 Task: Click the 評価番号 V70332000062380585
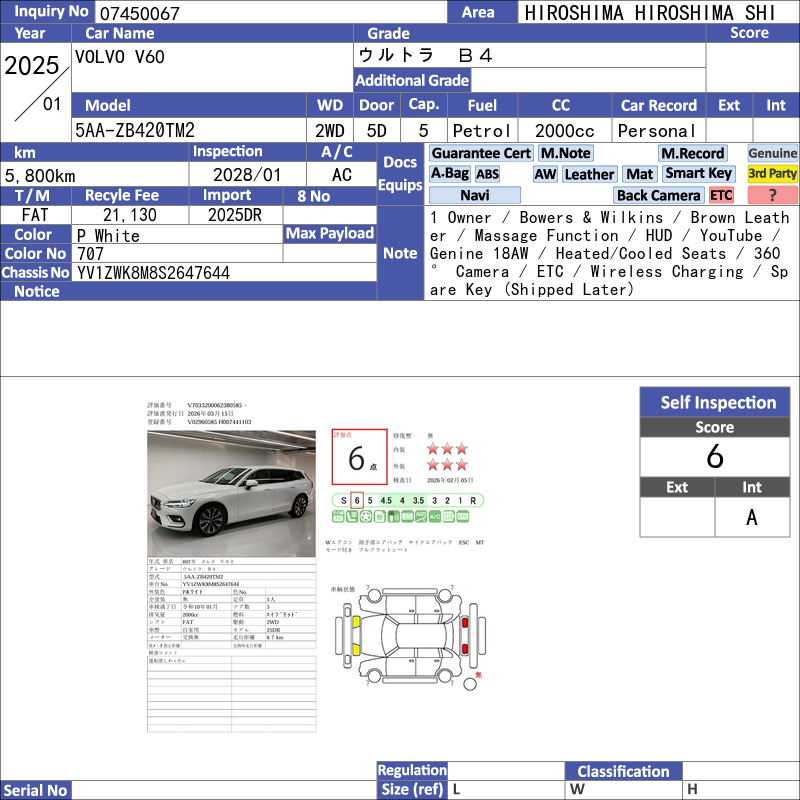(215, 405)
